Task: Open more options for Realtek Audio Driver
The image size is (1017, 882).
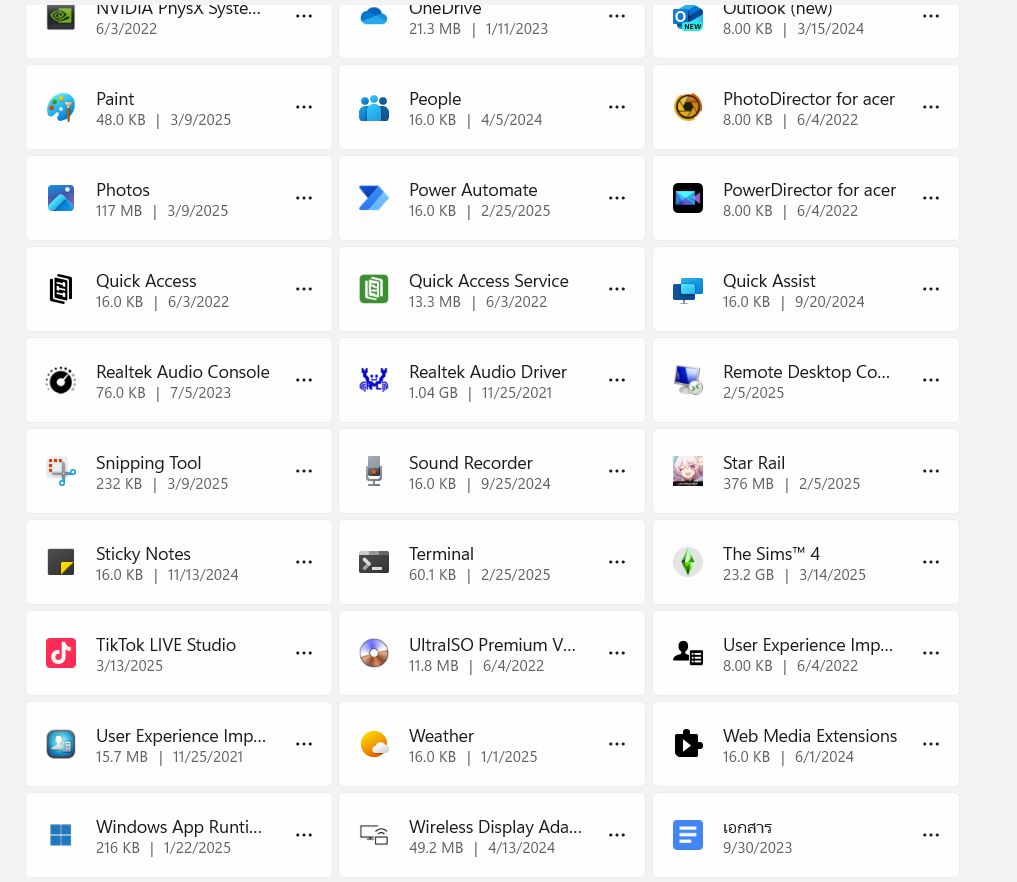Action: click(617, 380)
